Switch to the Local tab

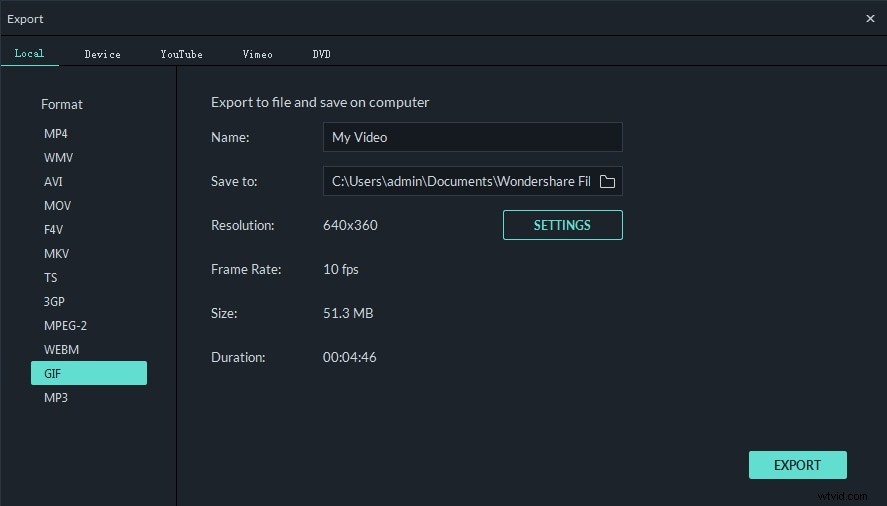(29, 53)
